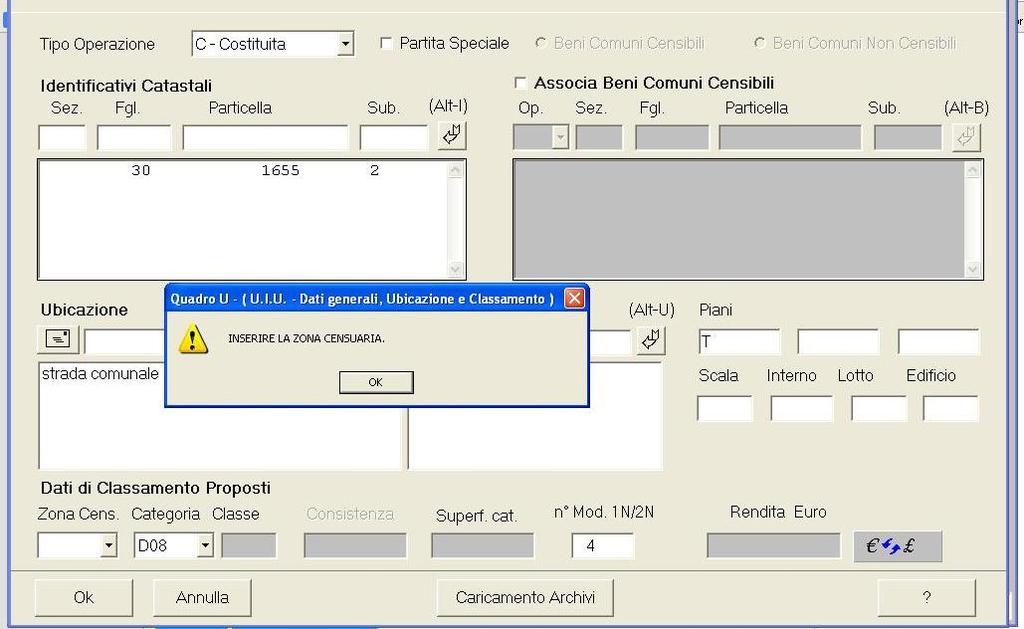Check Associa Beni Comuni Censibili

pyautogui.click(x=520, y=83)
